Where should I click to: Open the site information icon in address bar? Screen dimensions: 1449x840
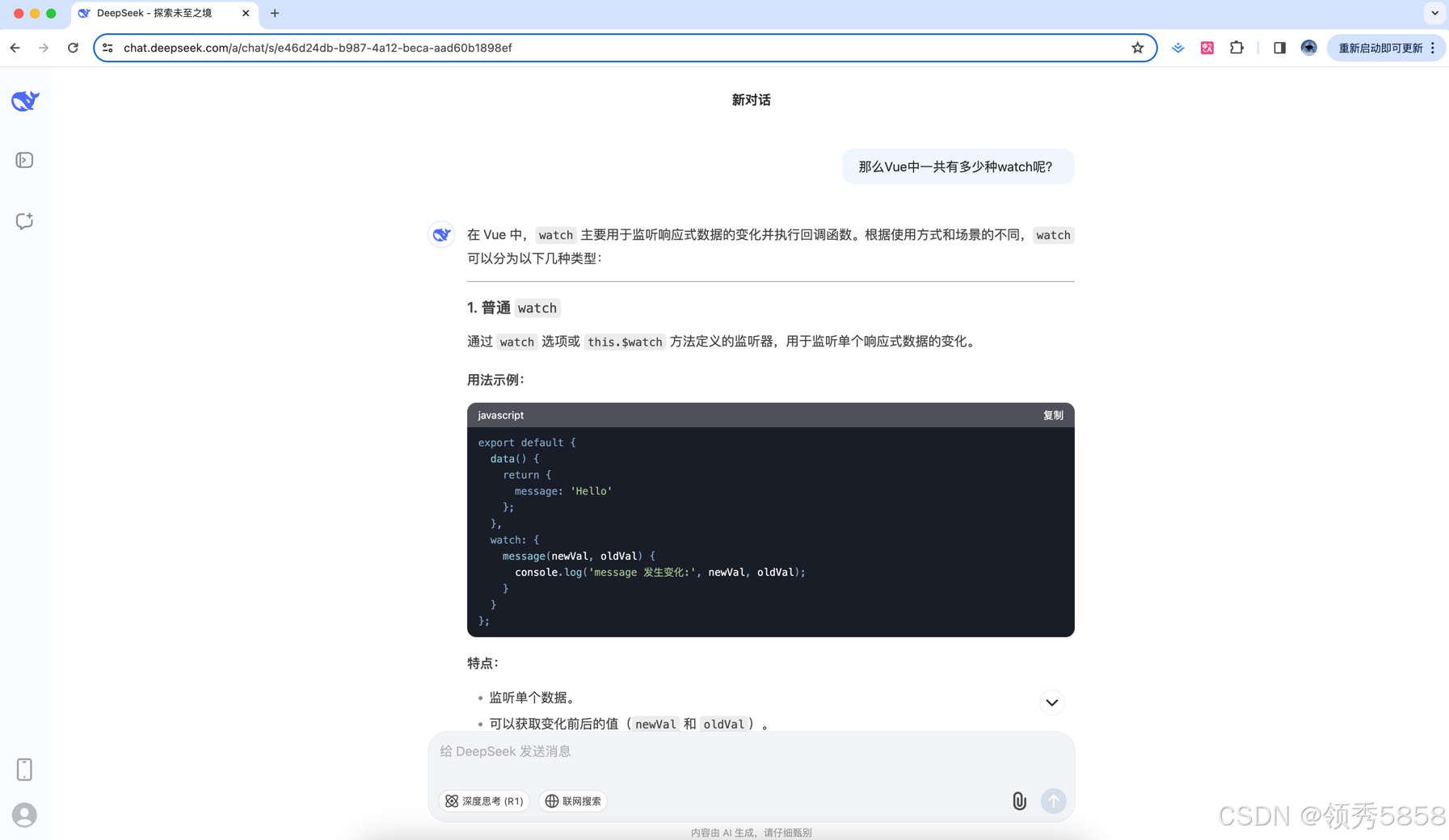107,48
